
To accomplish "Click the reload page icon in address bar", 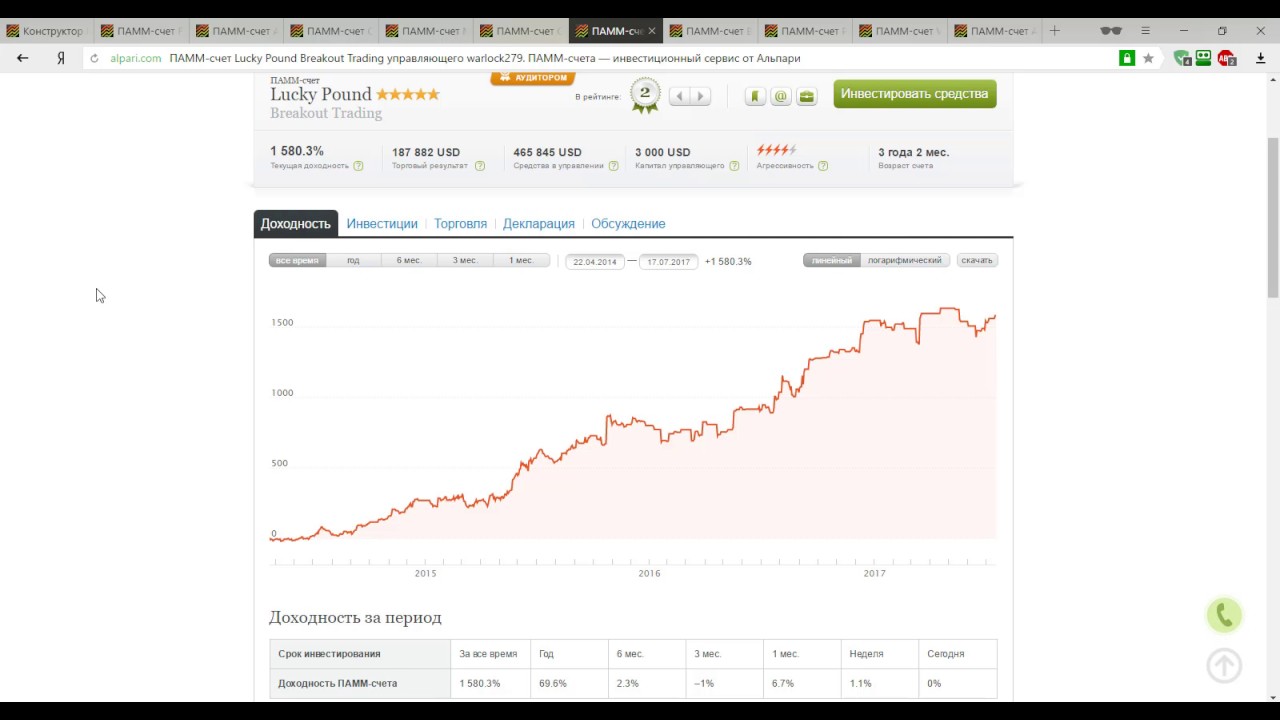I will [95, 58].
